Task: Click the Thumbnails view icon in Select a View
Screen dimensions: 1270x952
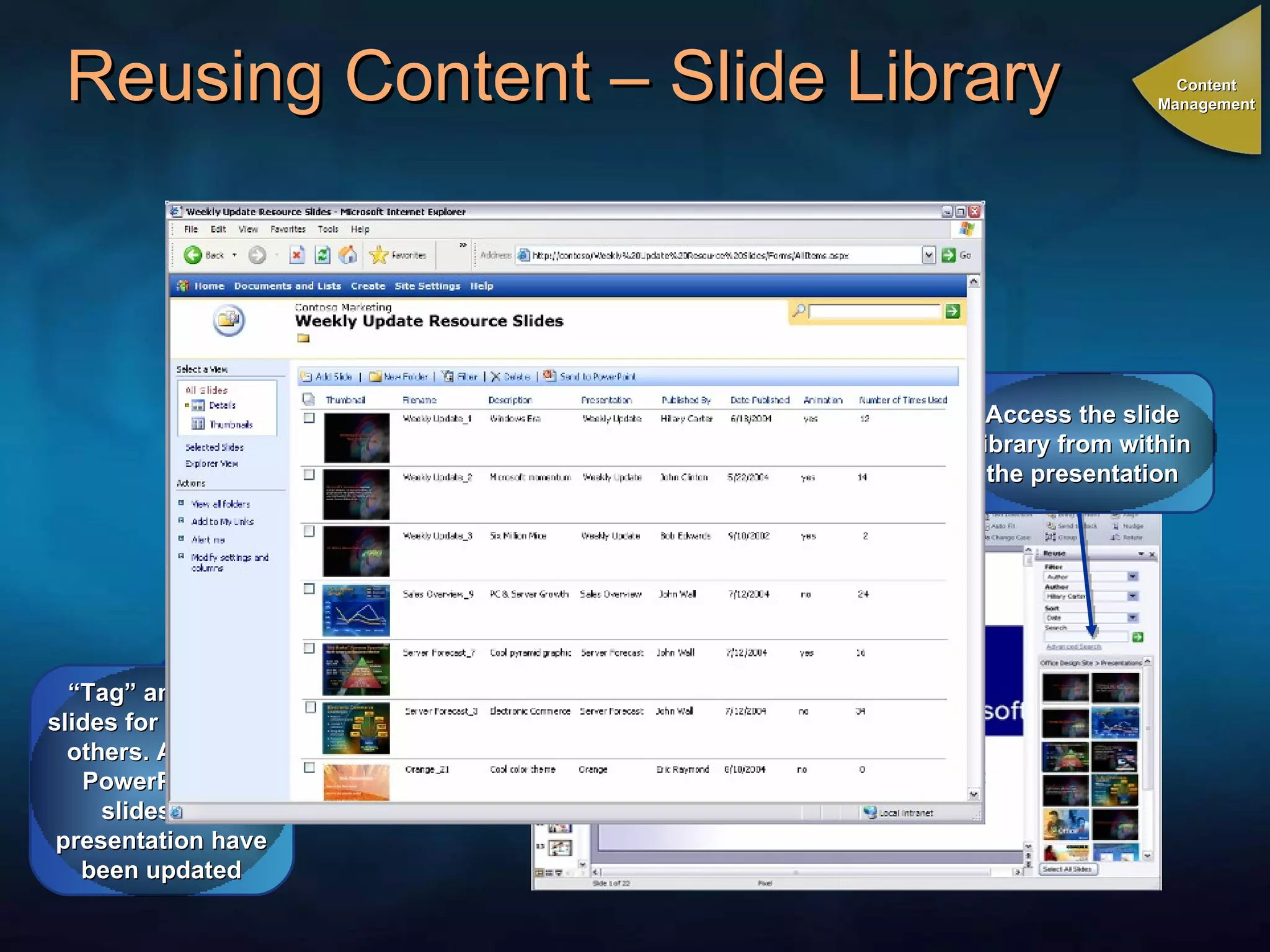Action: (198, 424)
